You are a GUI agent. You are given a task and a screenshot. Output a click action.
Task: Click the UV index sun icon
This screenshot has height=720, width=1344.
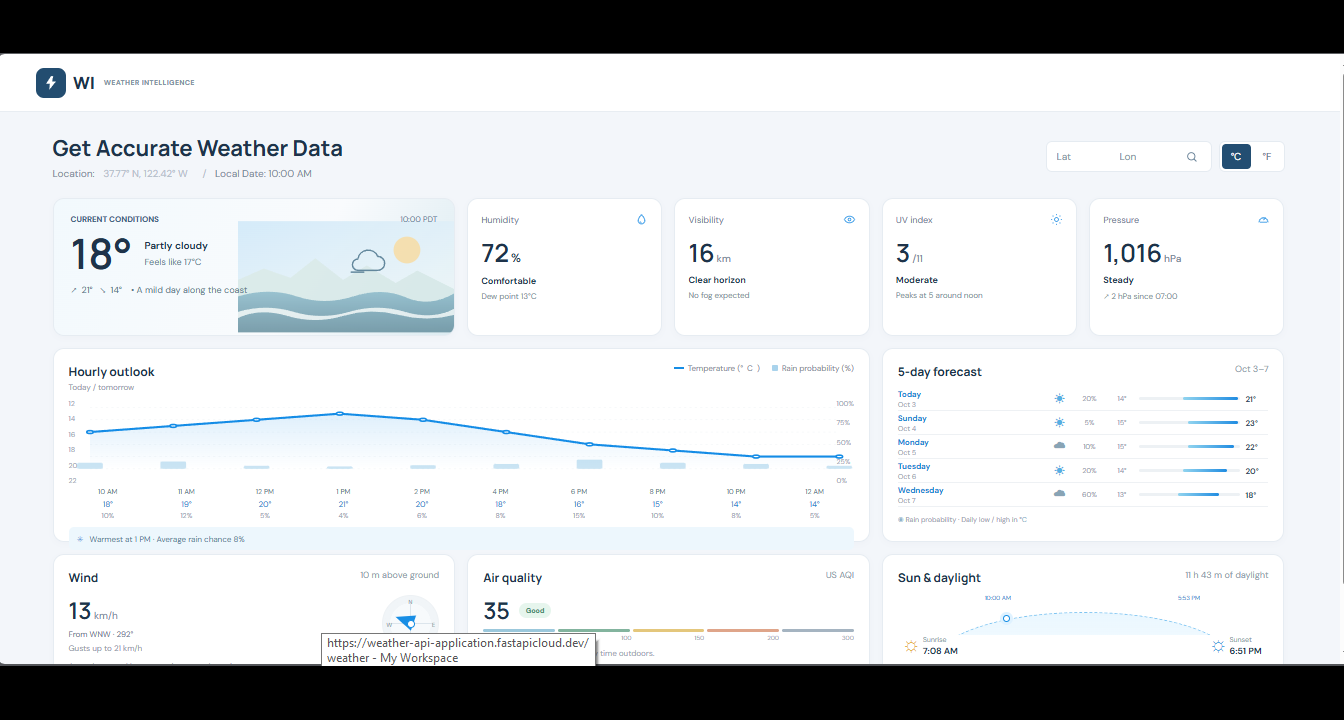[1056, 220]
